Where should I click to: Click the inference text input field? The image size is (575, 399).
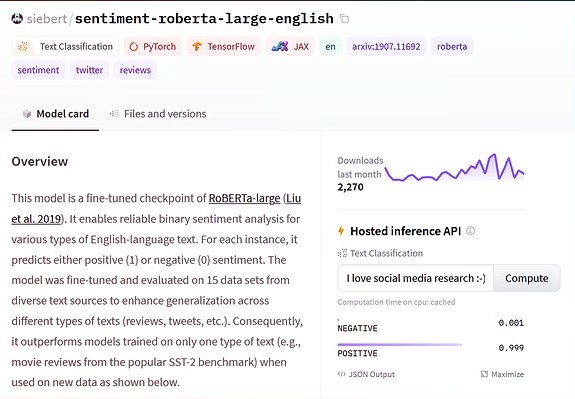point(415,278)
